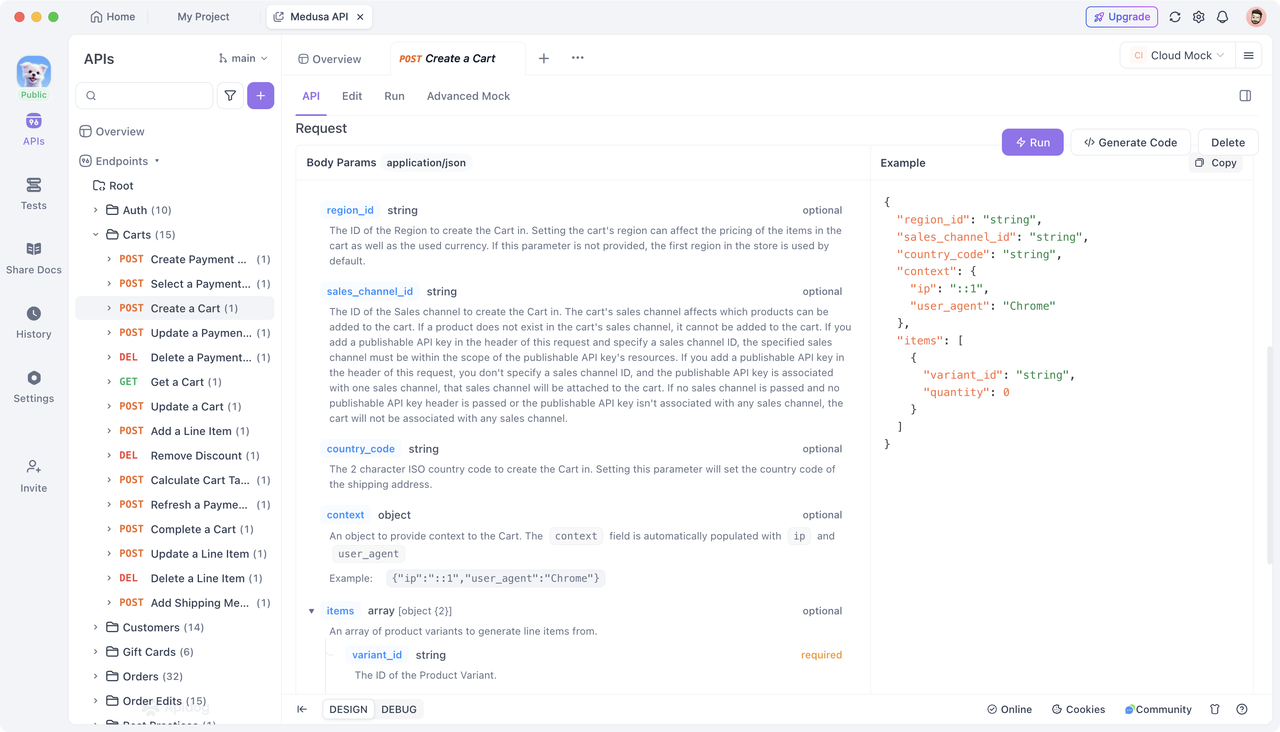Open the Share Docs sidebar section
Image resolution: width=1280 pixels, height=732 pixels.
pyautogui.click(x=33, y=258)
